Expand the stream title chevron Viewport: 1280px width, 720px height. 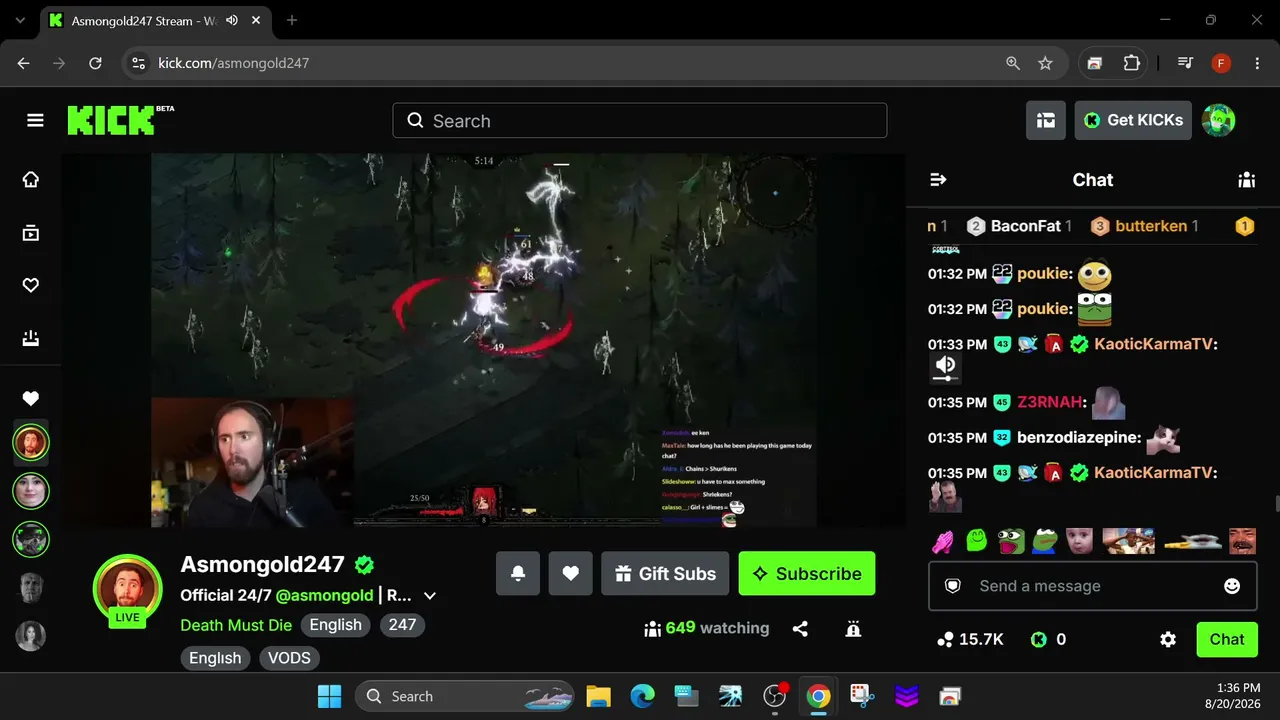click(430, 596)
